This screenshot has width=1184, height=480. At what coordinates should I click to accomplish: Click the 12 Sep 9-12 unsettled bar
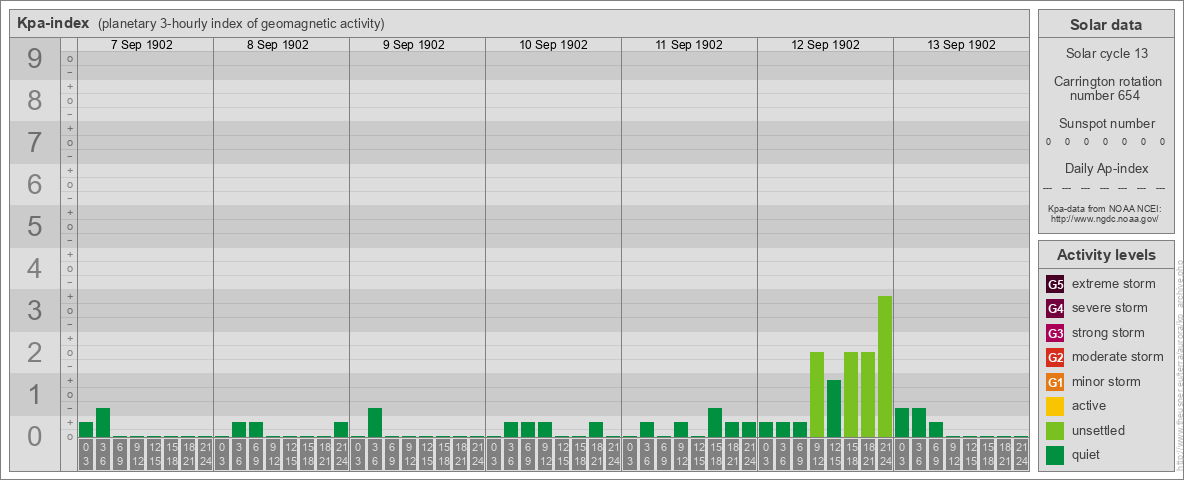[817, 394]
